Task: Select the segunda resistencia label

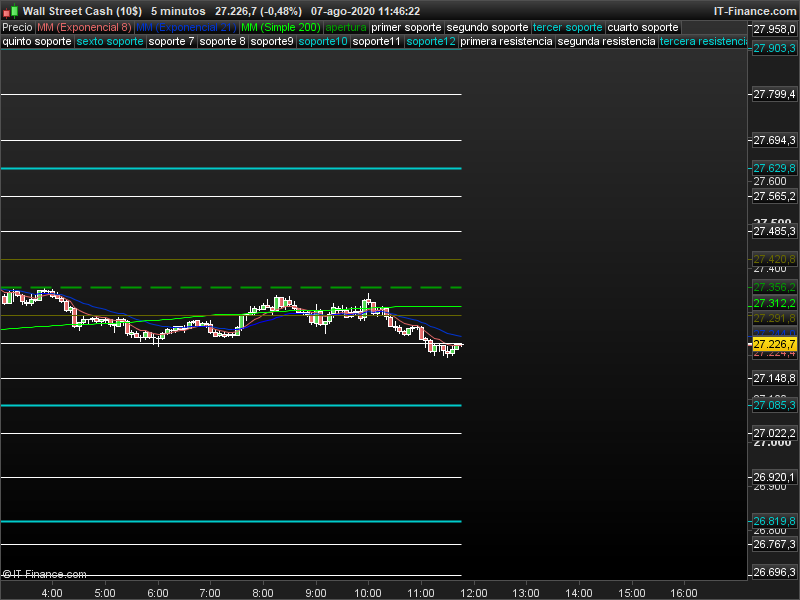Action: tap(606, 42)
